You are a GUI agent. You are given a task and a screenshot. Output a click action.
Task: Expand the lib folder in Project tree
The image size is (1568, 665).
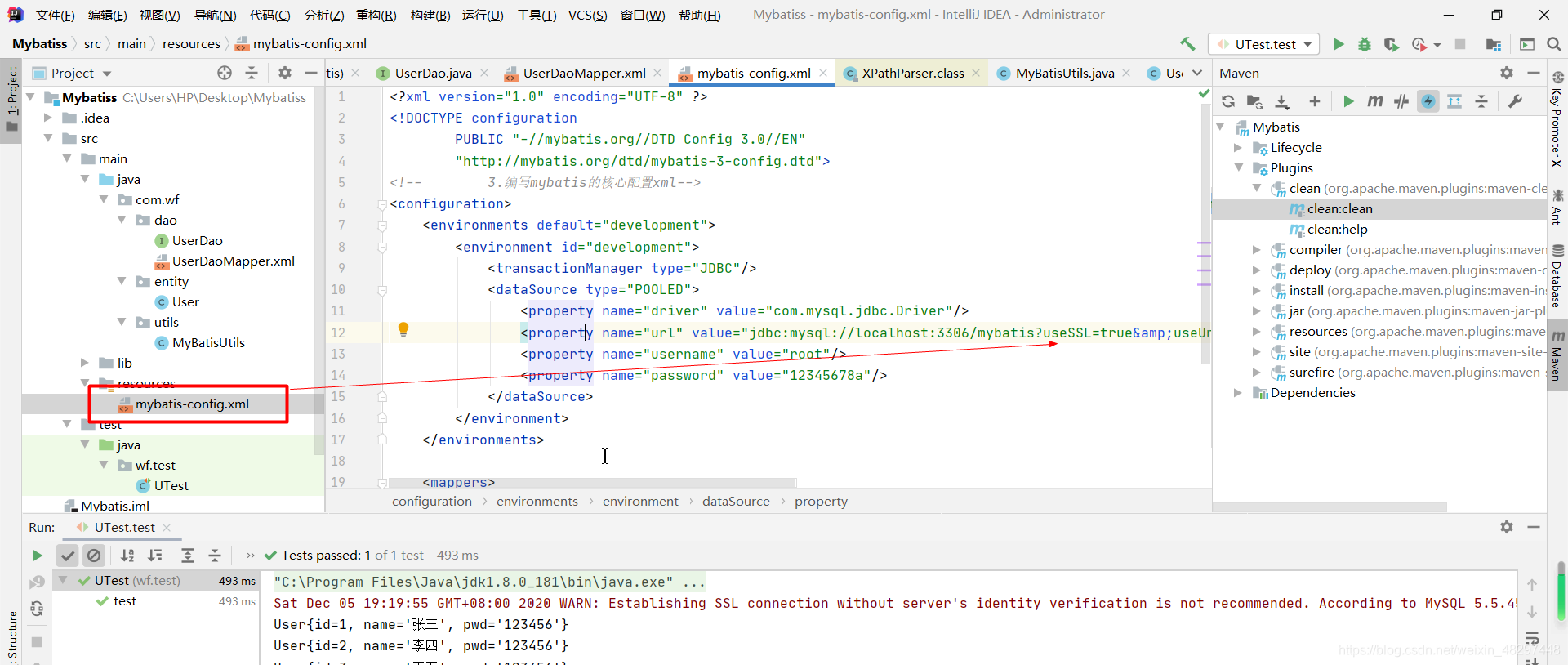pos(85,363)
